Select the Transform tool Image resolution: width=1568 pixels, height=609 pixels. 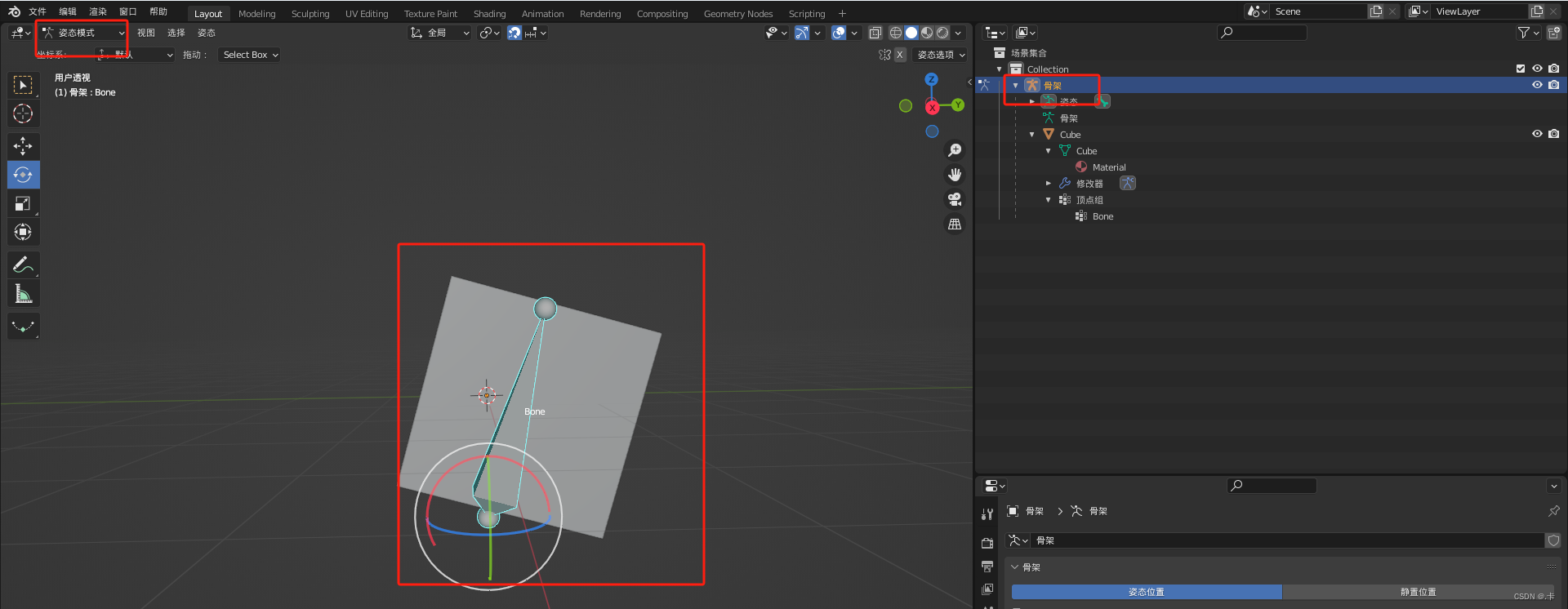coord(23,232)
